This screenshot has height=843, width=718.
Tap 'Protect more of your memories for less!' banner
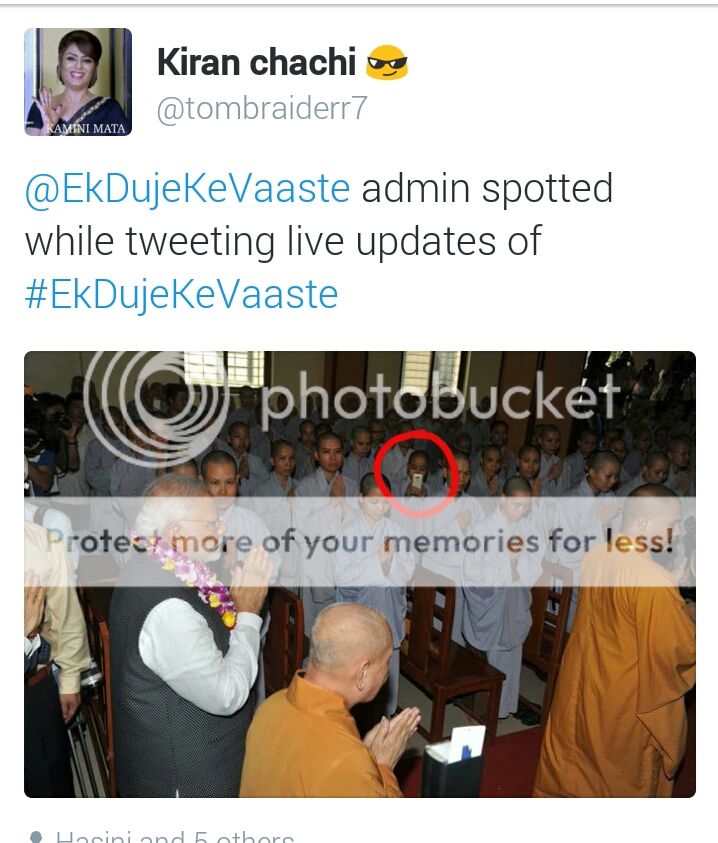(x=360, y=541)
